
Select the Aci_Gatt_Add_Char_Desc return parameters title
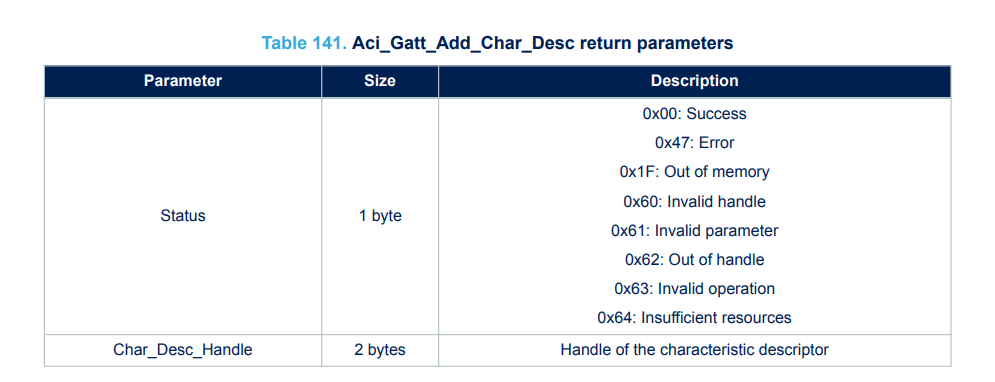(x=543, y=43)
